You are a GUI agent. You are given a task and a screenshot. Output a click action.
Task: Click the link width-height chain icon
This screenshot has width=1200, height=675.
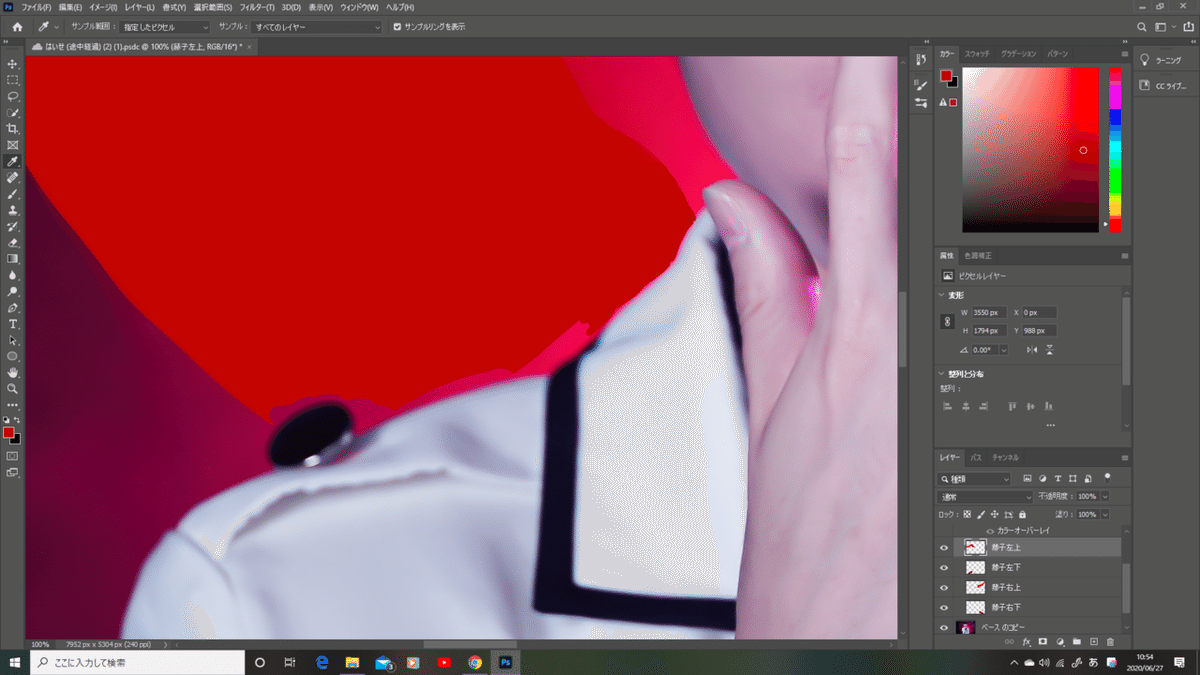947,322
